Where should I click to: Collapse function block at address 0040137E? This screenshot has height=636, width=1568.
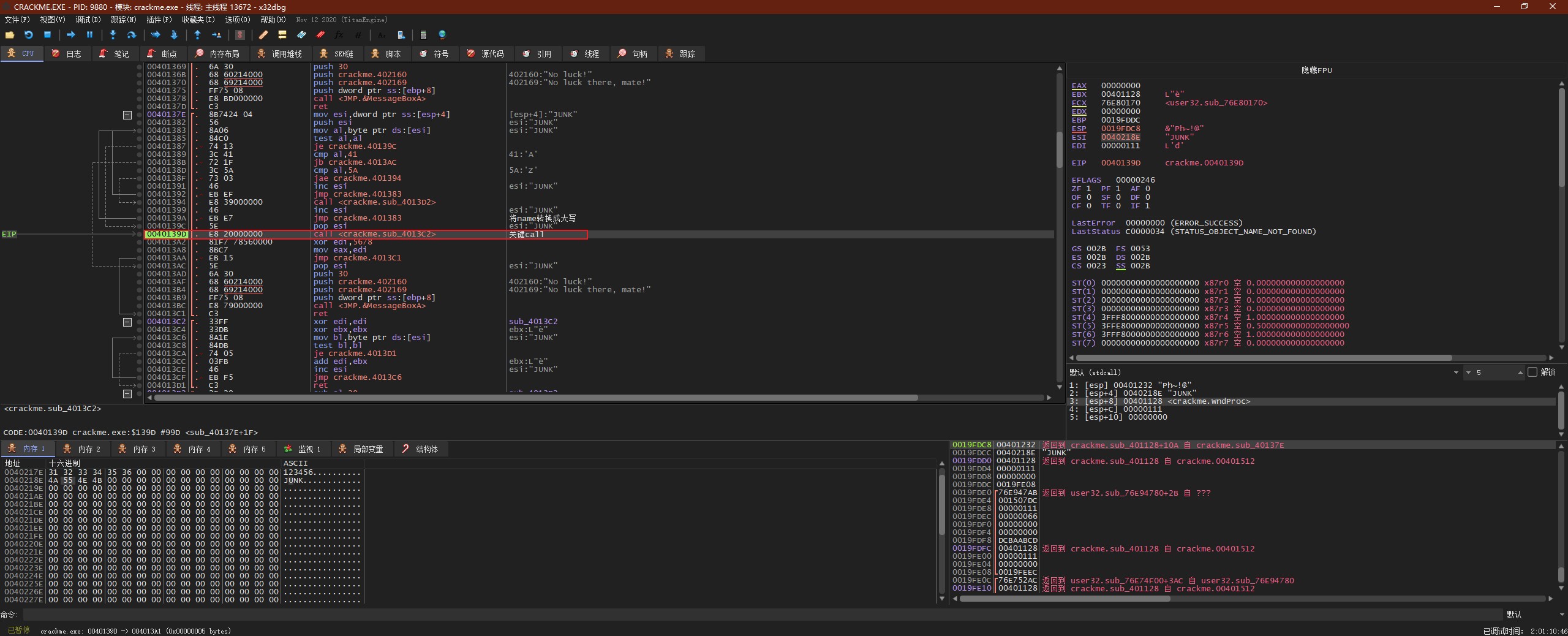127,115
